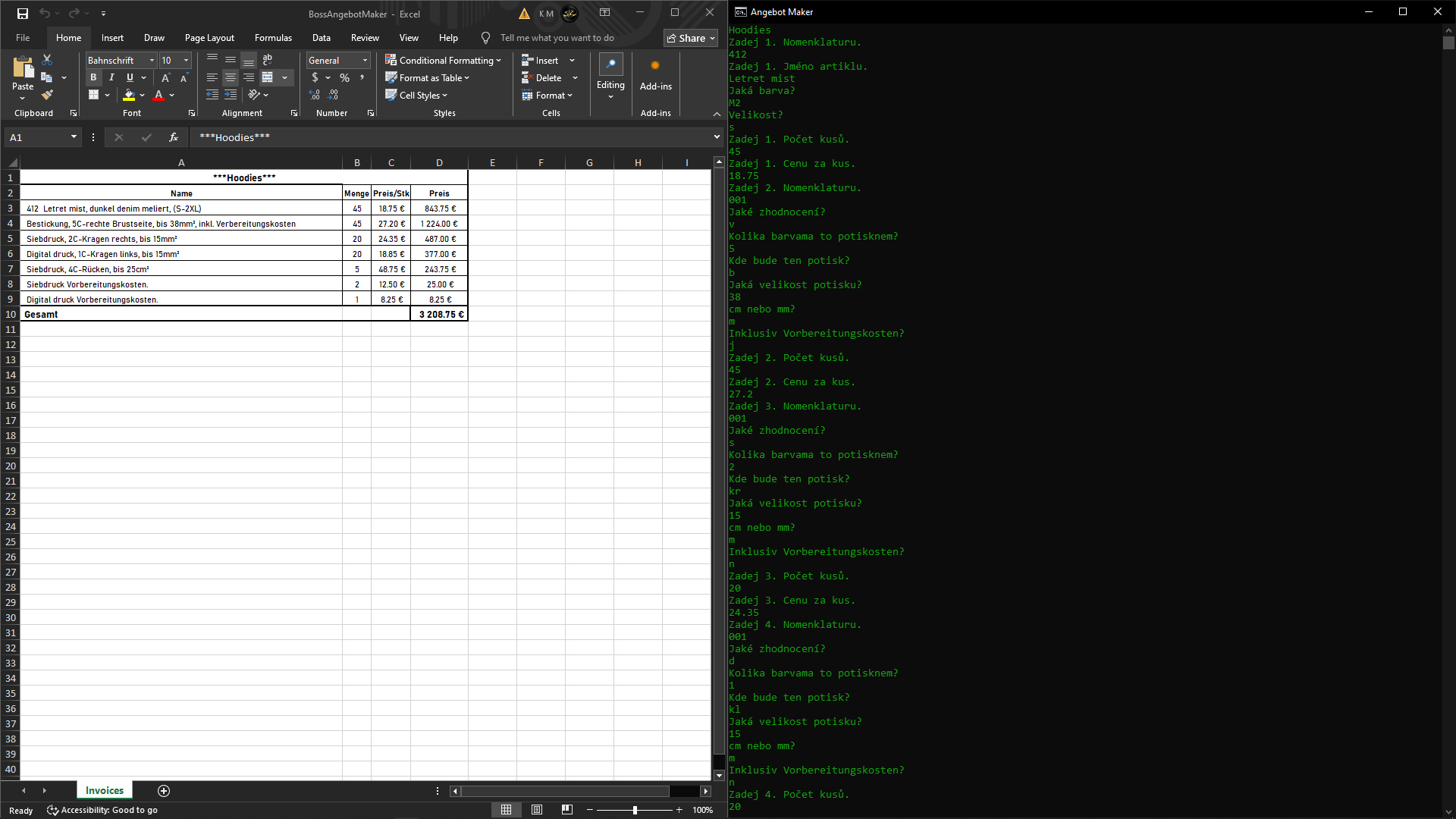Viewport: 1456px width, 819px height.
Task: Open the Bahnschrift font name dropdown
Action: [152, 60]
